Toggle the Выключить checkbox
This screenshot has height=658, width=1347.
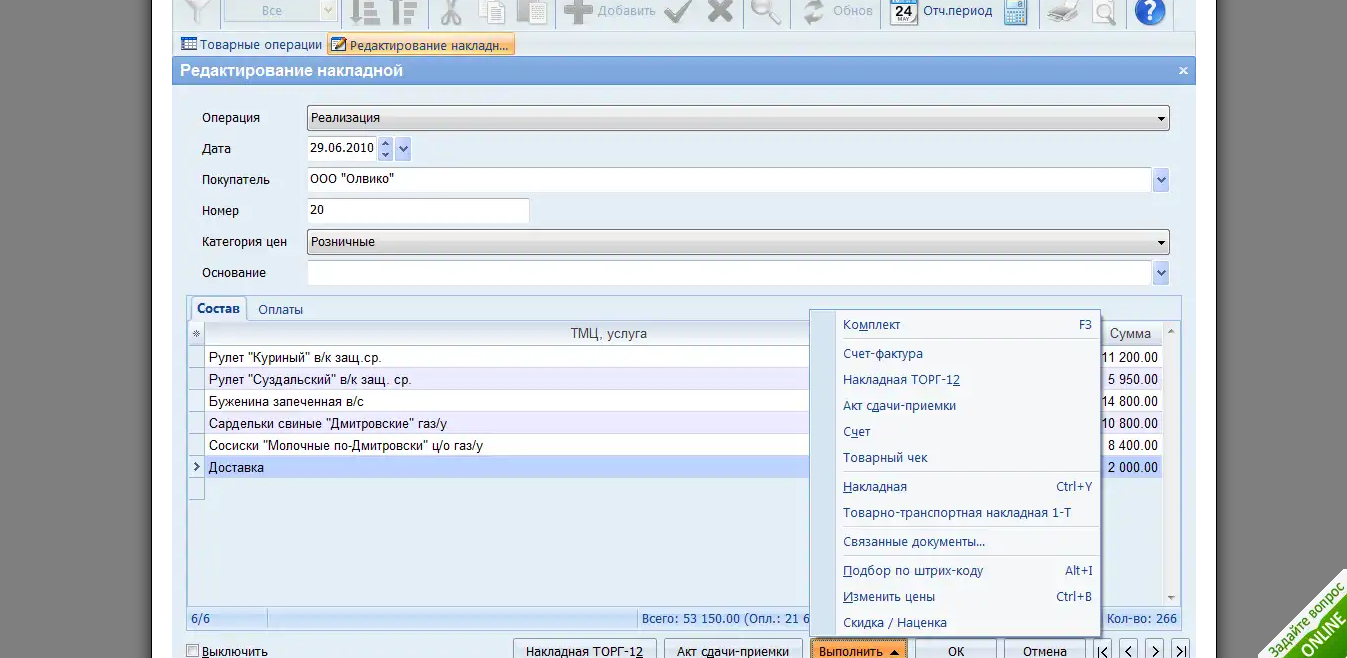193,651
